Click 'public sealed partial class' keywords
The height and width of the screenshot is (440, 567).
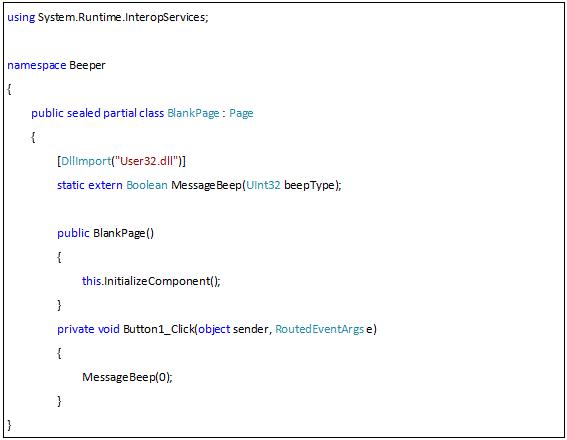point(98,113)
